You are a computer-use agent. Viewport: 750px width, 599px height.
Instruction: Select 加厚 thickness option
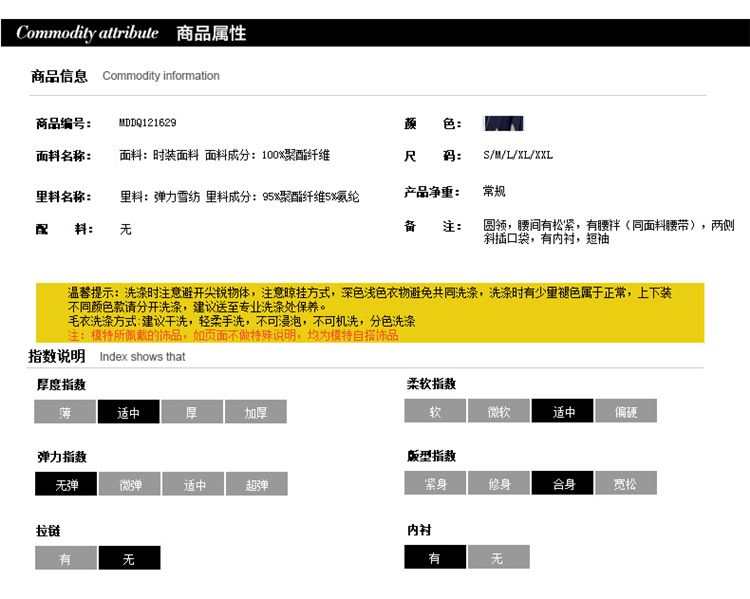tap(256, 412)
